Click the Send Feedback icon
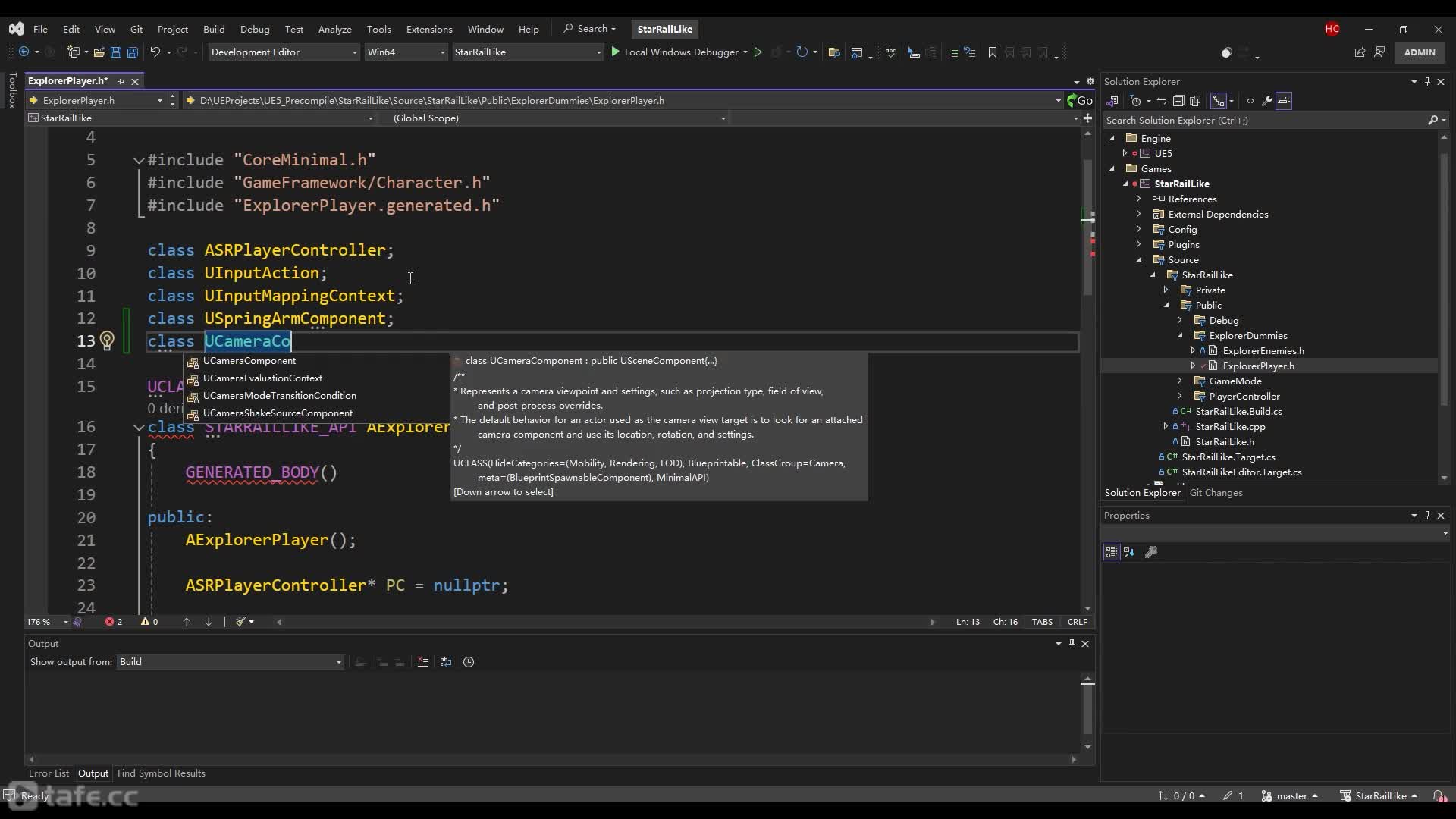1456x819 pixels. (x=1379, y=52)
